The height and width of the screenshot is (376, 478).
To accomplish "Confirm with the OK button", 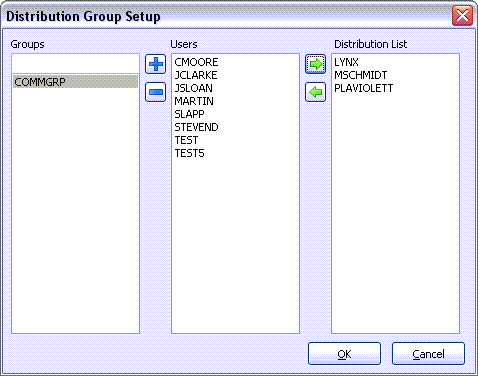I will click(344, 354).
